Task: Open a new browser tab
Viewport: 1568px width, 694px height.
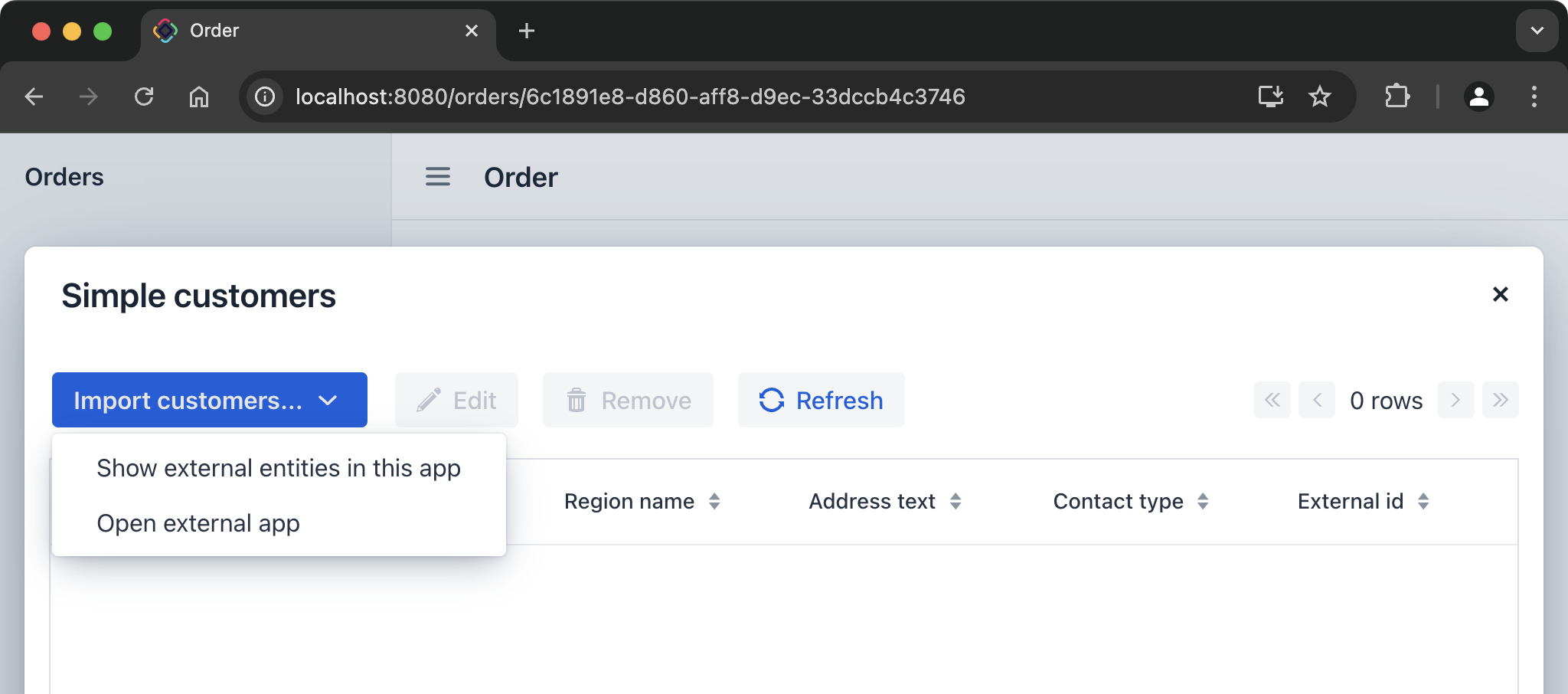Action: coord(527,31)
